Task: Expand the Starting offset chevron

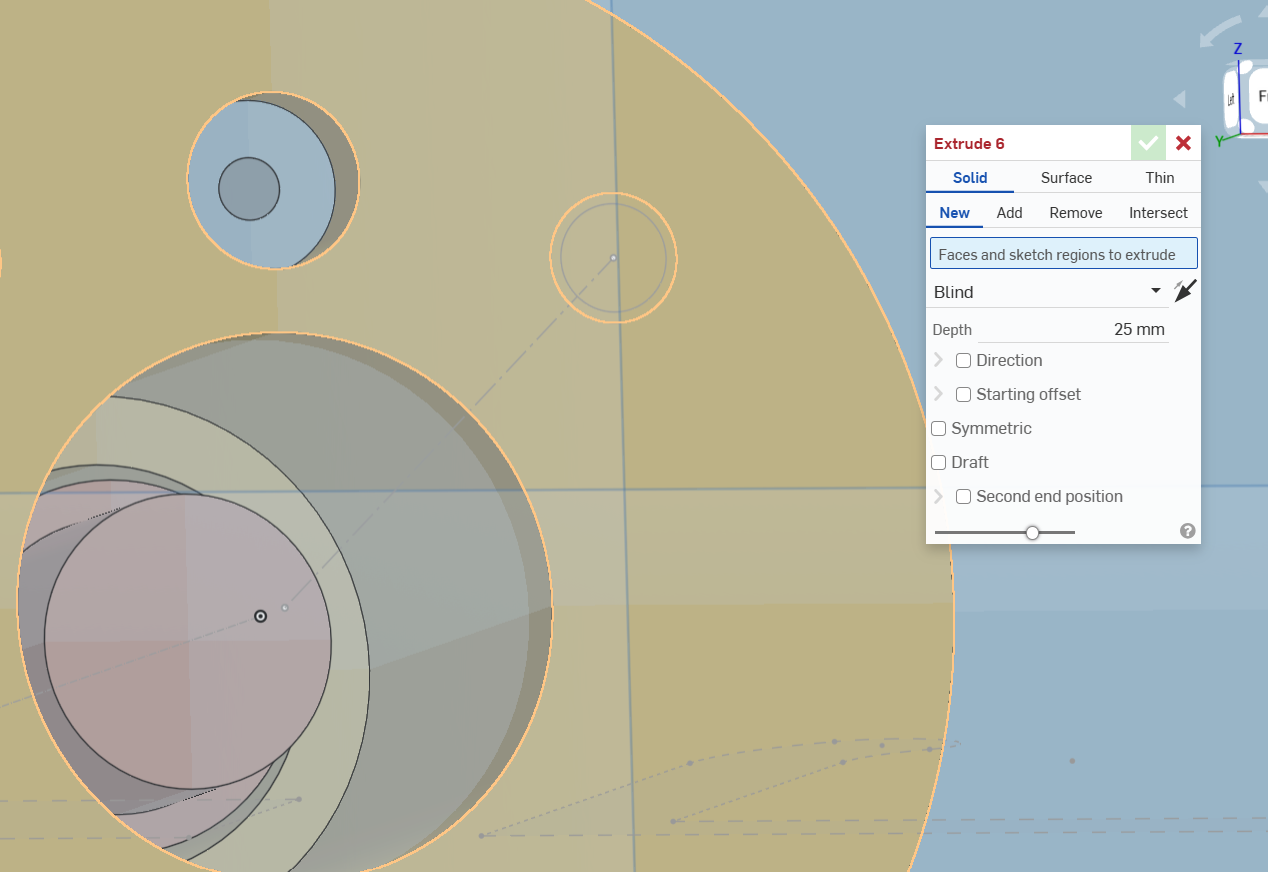Action: pos(938,394)
